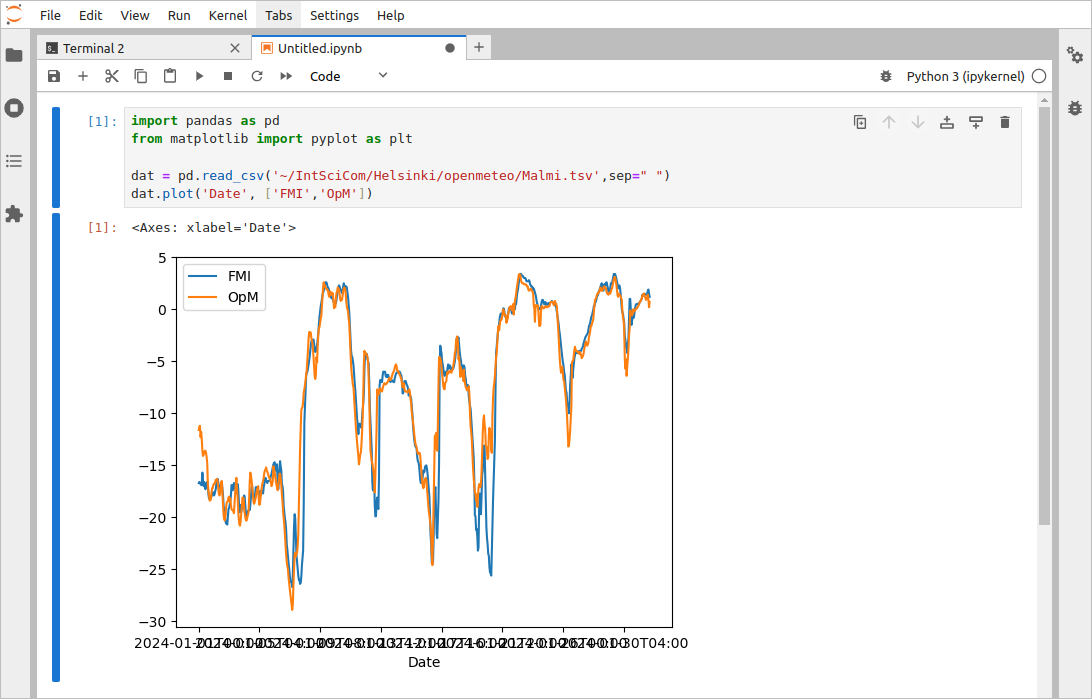
Task: Insert a cell below with plus icon
Action: point(83,76)
